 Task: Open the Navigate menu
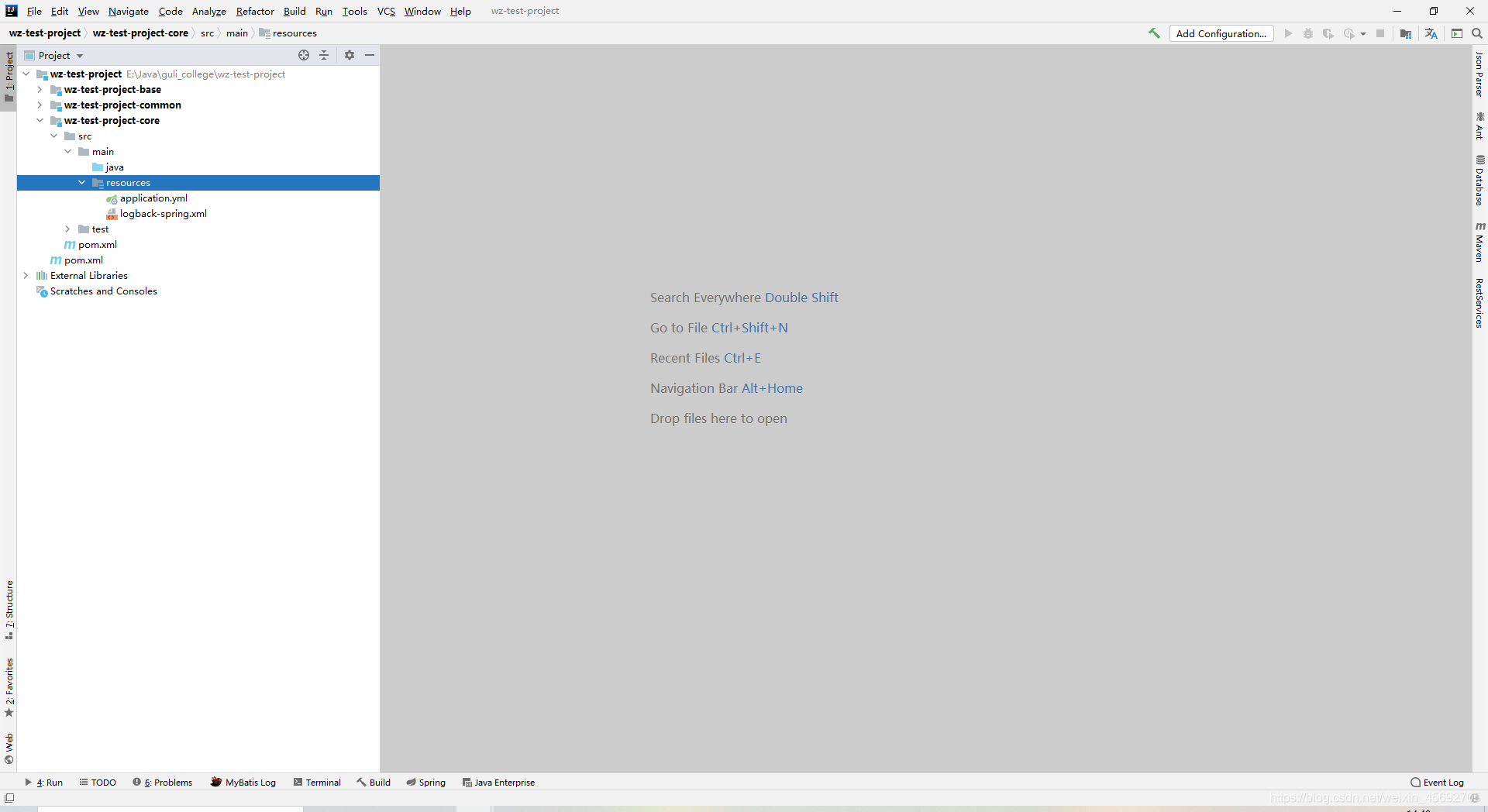click(129, 11)
